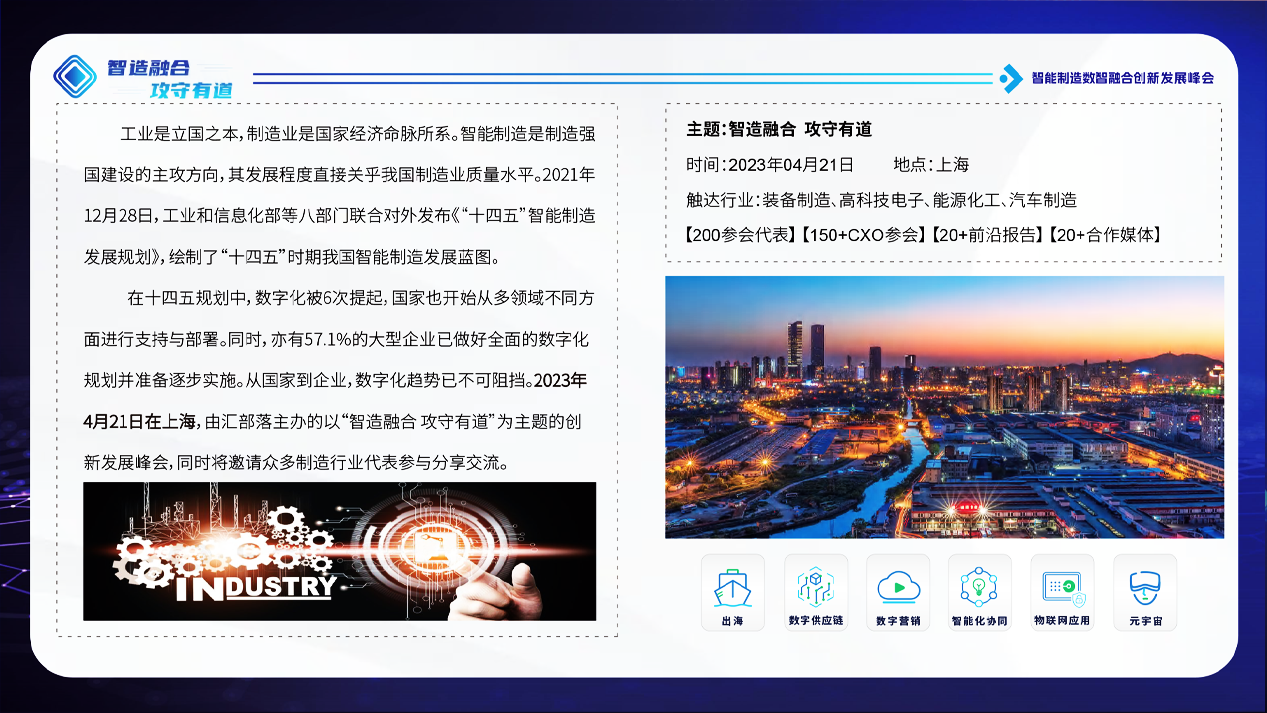
Task: Click the 物联网应用 icon tile
Action: pos(1063,592)
